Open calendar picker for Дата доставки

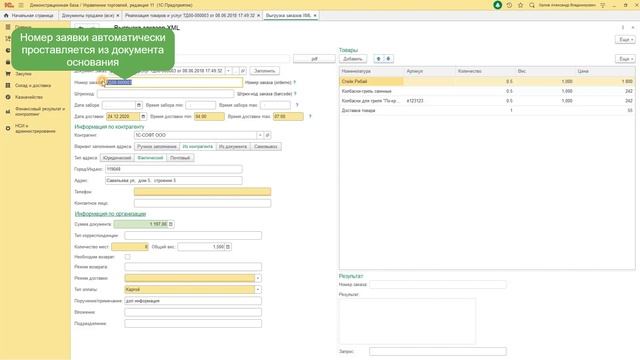[143, 117]
